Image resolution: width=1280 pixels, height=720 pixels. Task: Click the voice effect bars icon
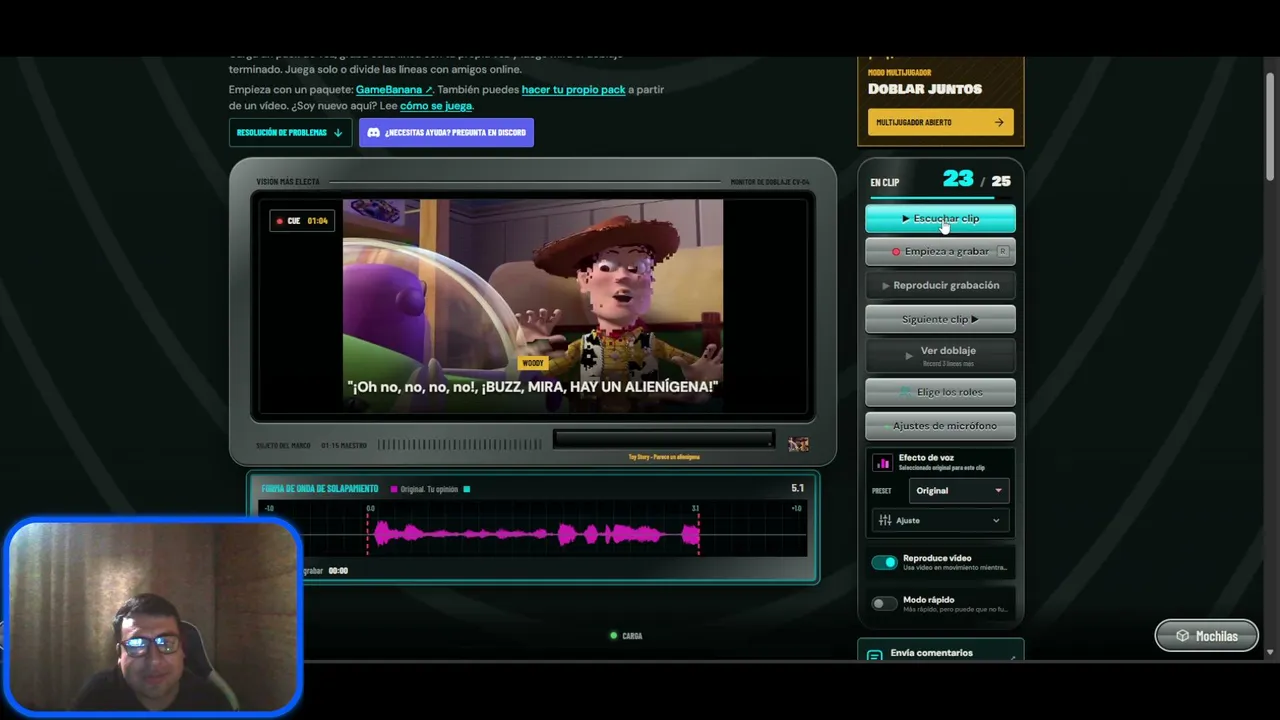point(883,463)
